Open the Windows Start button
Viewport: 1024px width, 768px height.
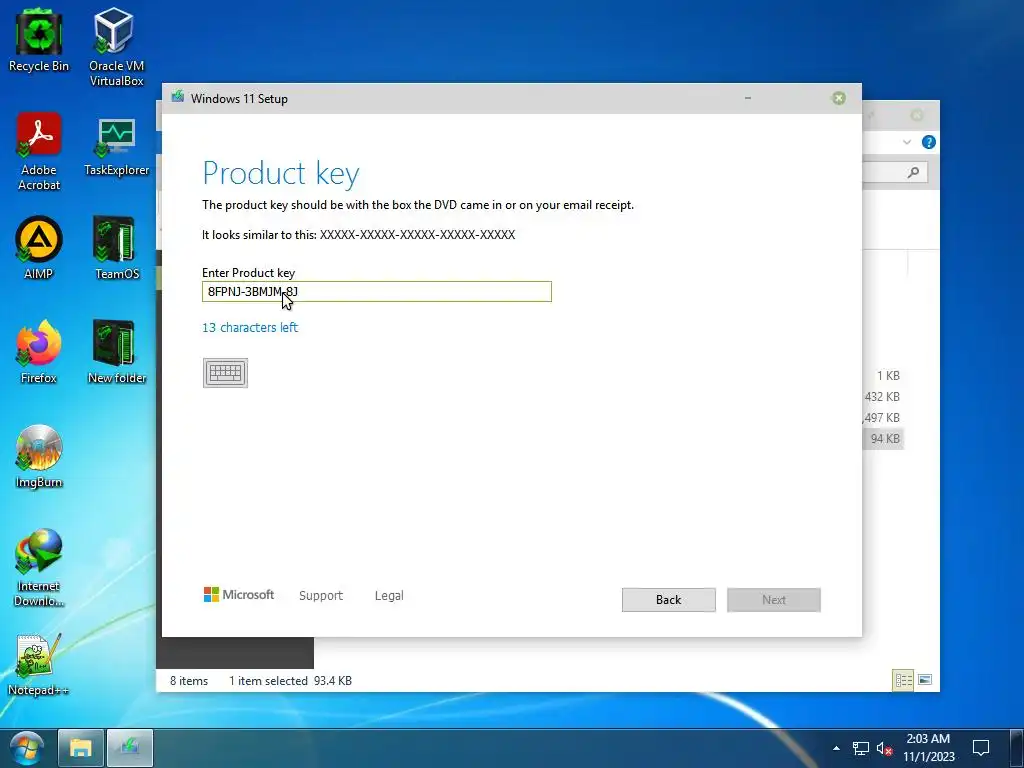[26, 748]
